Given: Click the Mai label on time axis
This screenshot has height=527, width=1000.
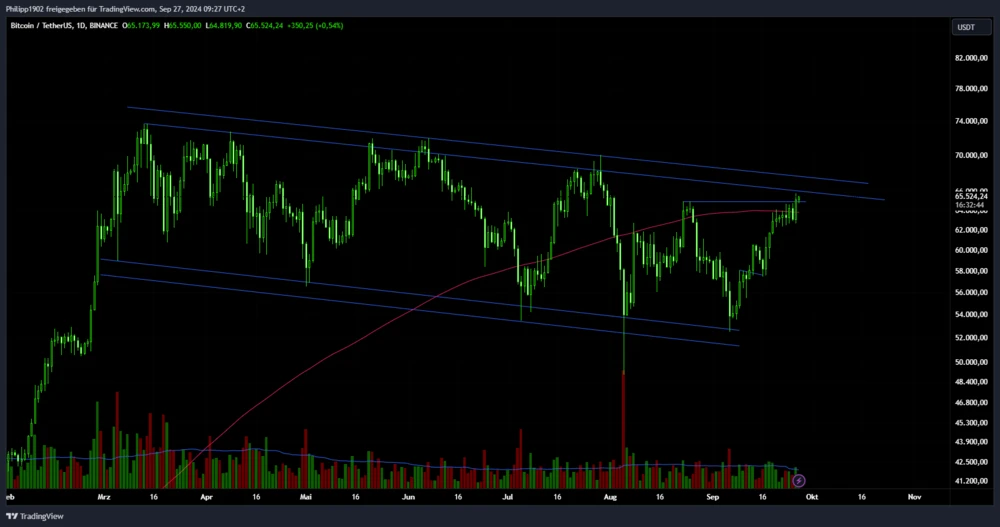Looking at the screenshot, I should (305, 496).
